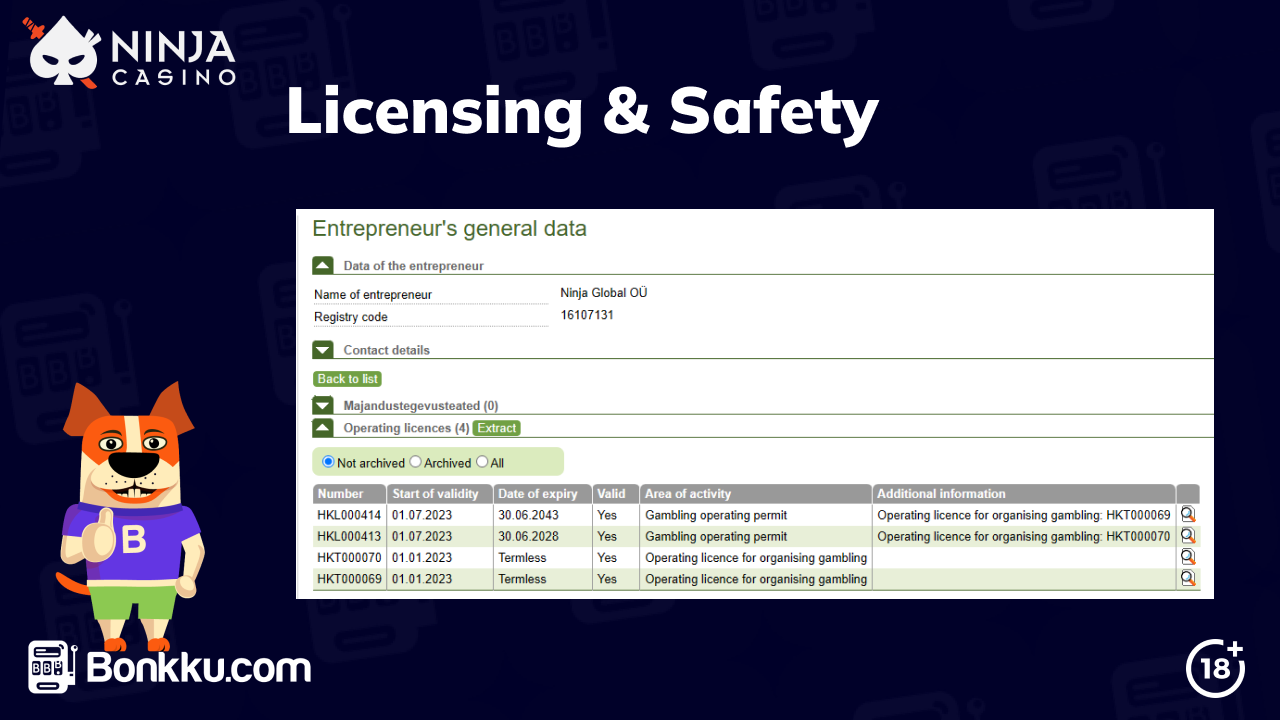Click registry code value 16107131
Screen dimensions: 1280x720
coord(587,315)
